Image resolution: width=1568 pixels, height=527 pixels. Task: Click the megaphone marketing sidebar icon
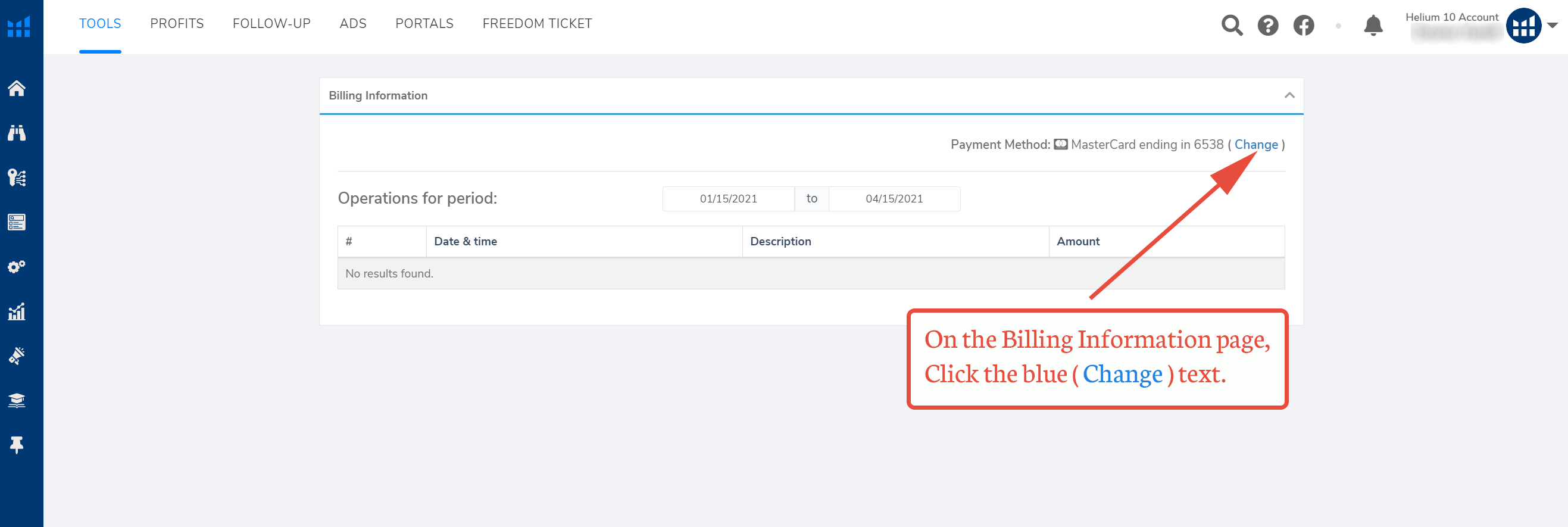pos(17,356)
